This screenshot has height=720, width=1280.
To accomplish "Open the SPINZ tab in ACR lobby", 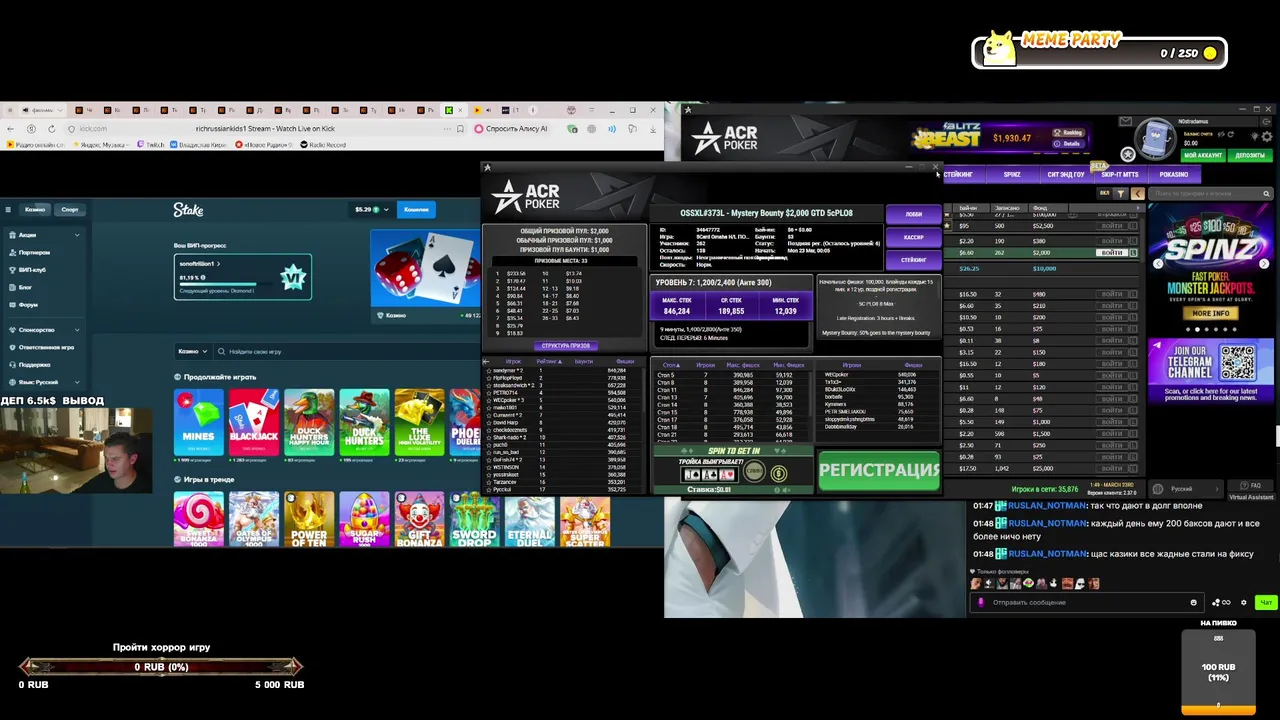I will [x=1012, y=174].
